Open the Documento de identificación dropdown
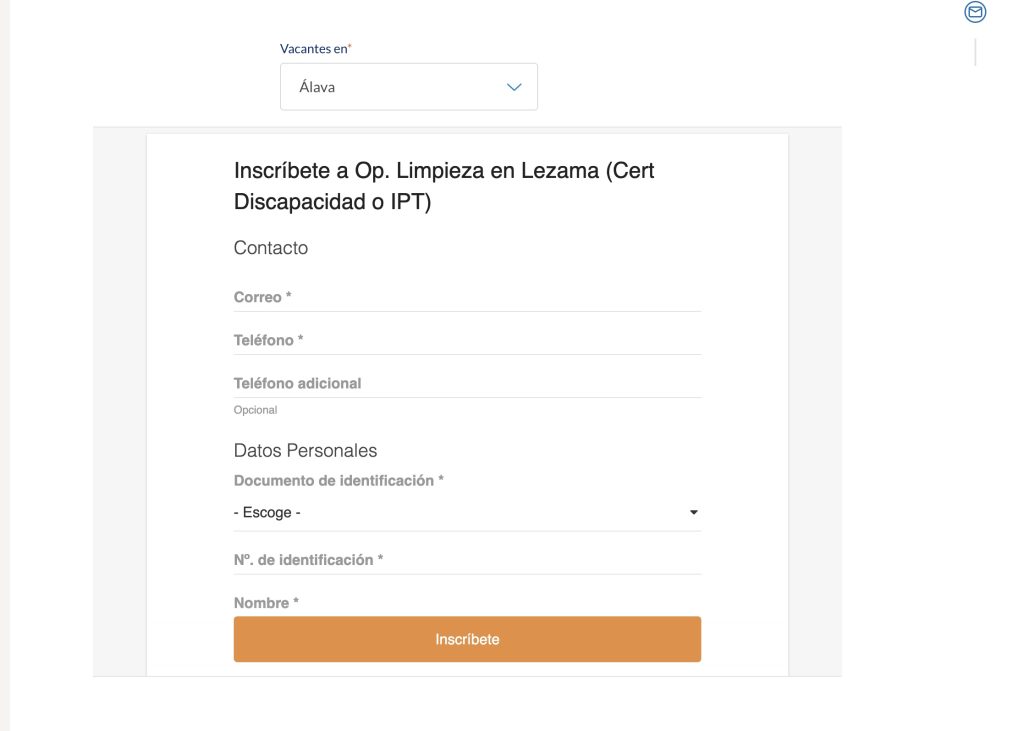Image resolution: width=1024 pixels, height=731 pixels. tap(467, 513)
